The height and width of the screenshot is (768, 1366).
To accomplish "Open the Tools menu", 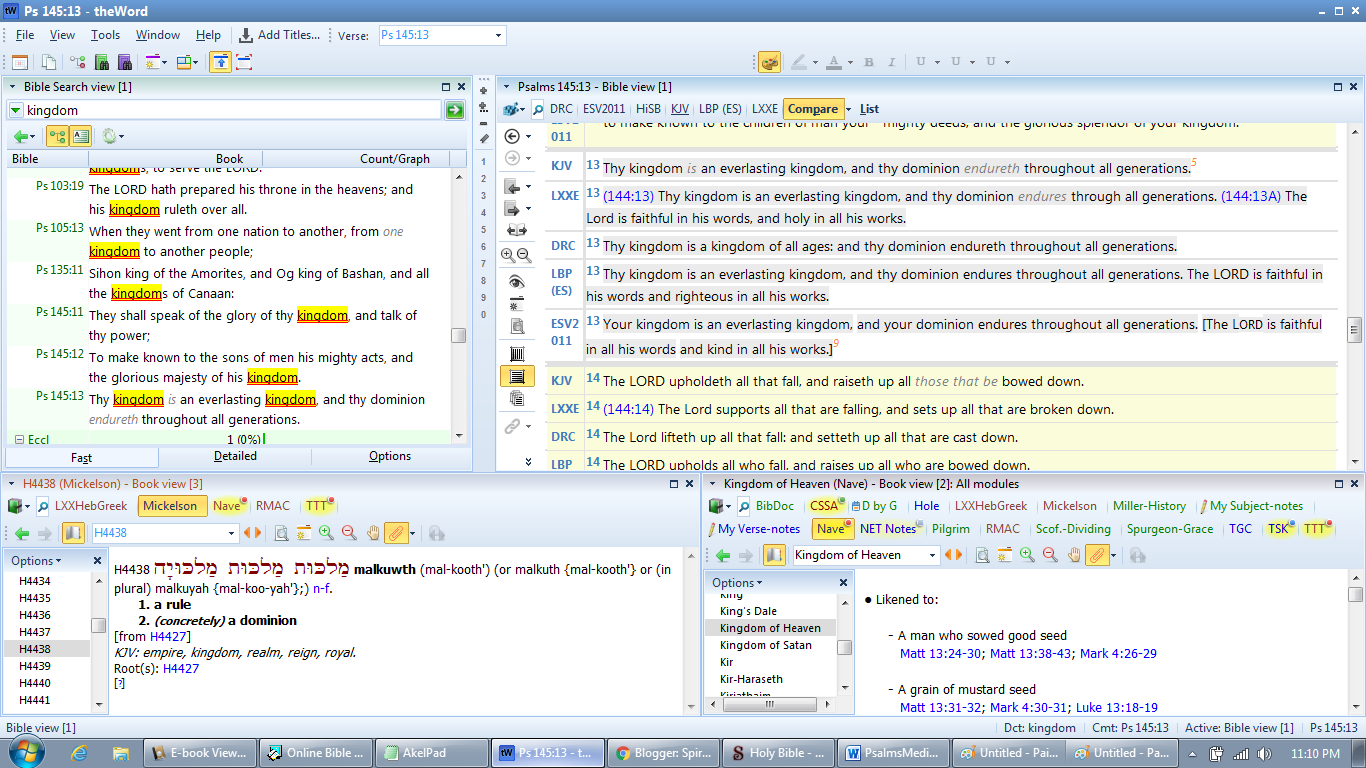I will 105,35.
